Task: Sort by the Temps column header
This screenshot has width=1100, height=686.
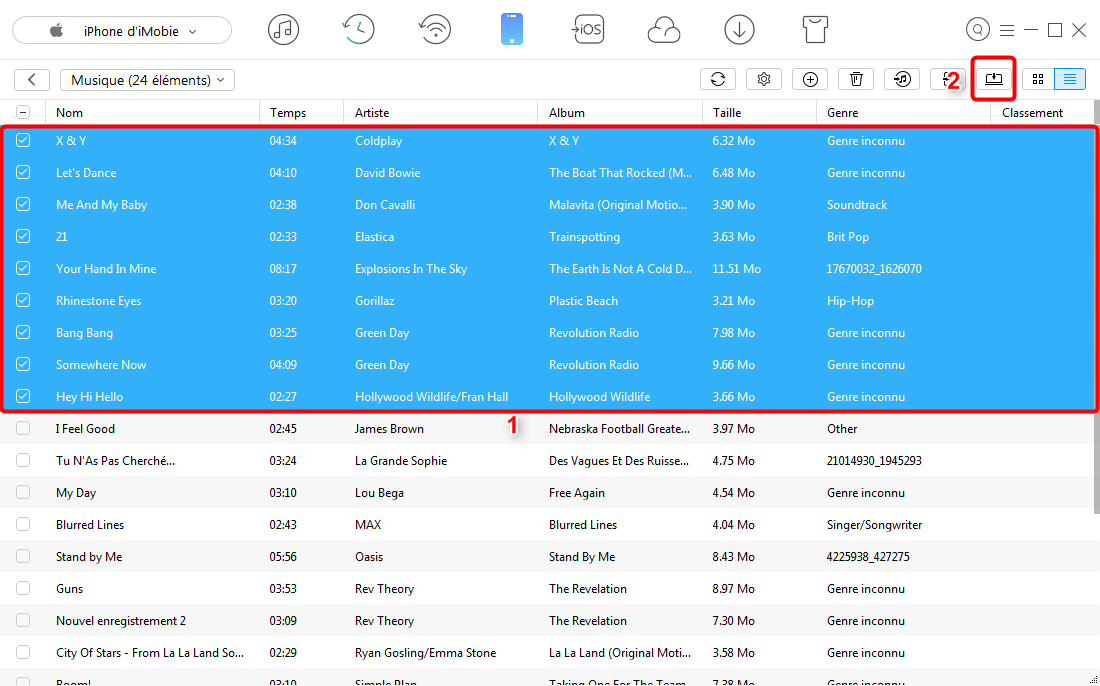Action: [x=302, y=112]
